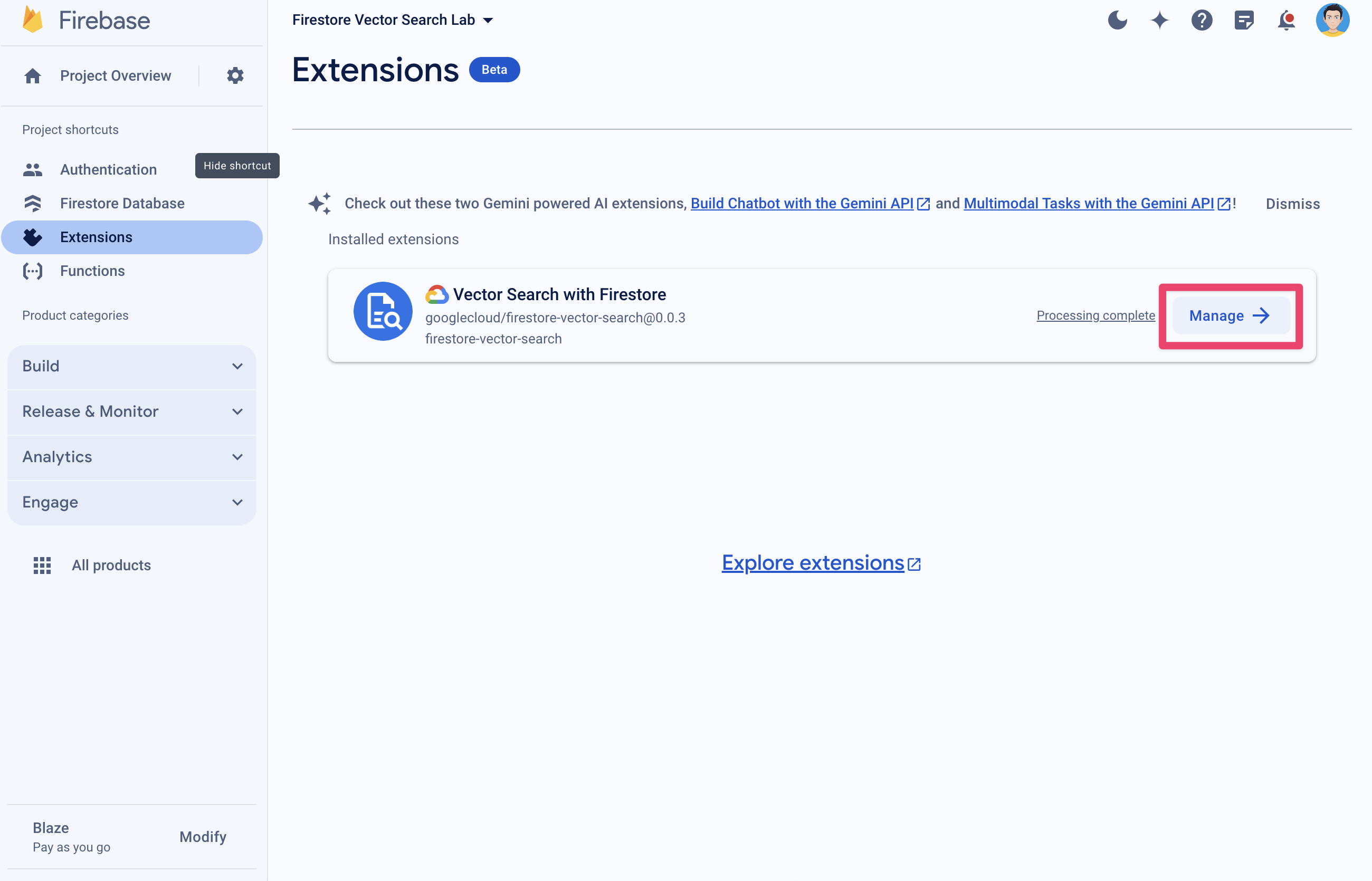
Task: Navigate to Firestore Database
Action: 122,203
